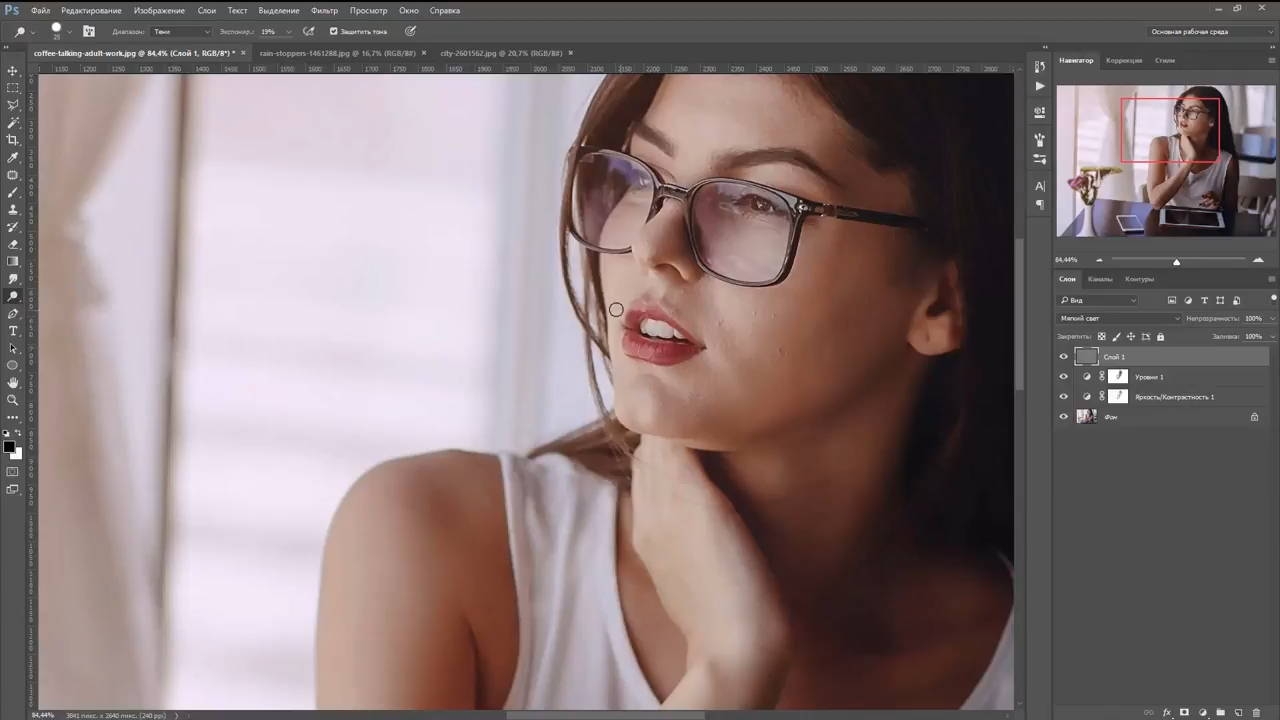Open the Brush Presets panel icon
Viewport: 1280px width, 720px height.
[x=1040, y=159]
